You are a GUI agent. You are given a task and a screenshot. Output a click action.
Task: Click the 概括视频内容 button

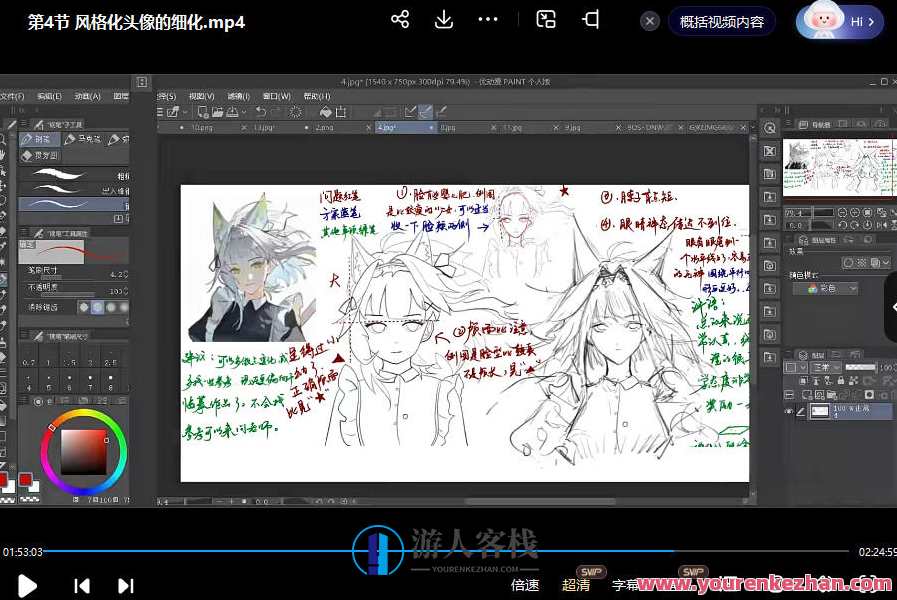722,21
